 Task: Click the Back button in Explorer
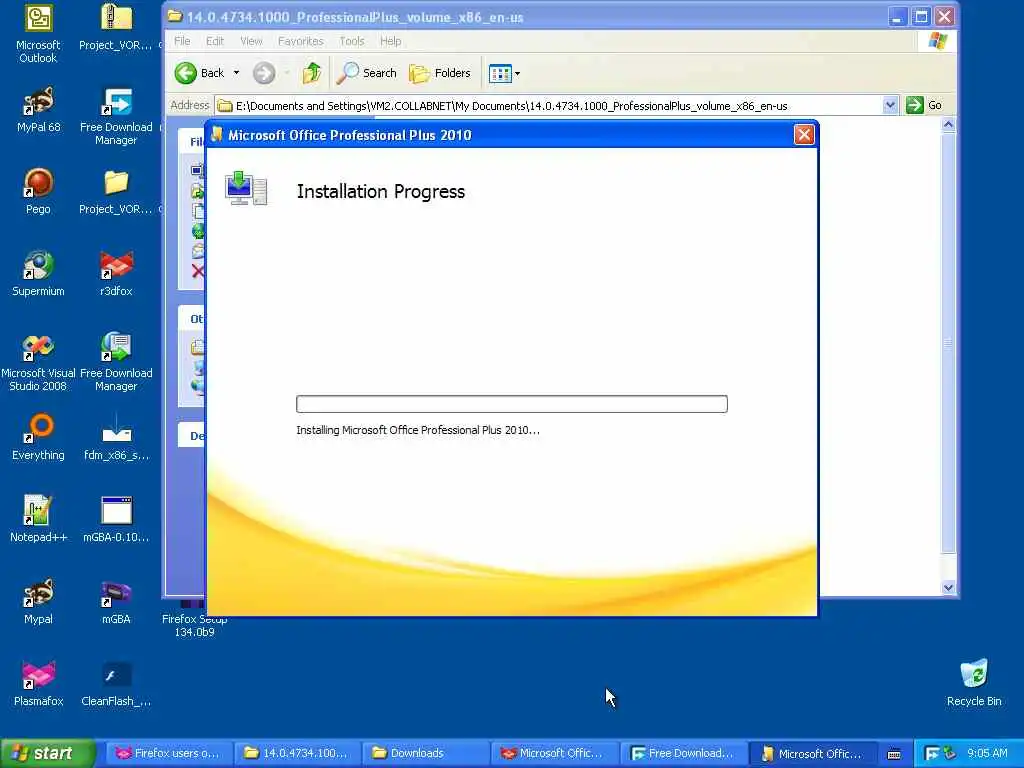click(x=199, y=73)
